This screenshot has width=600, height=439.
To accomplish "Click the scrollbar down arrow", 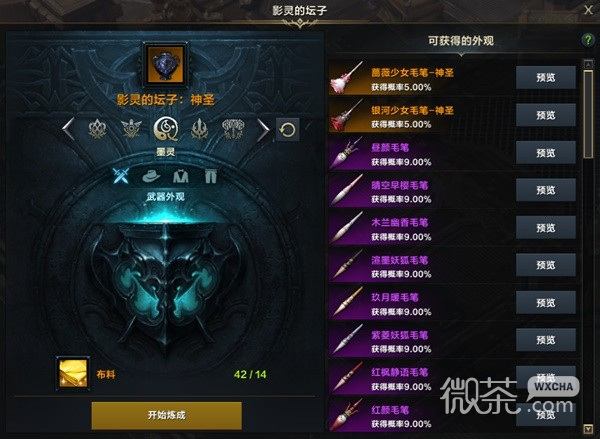I will (588, 428).
